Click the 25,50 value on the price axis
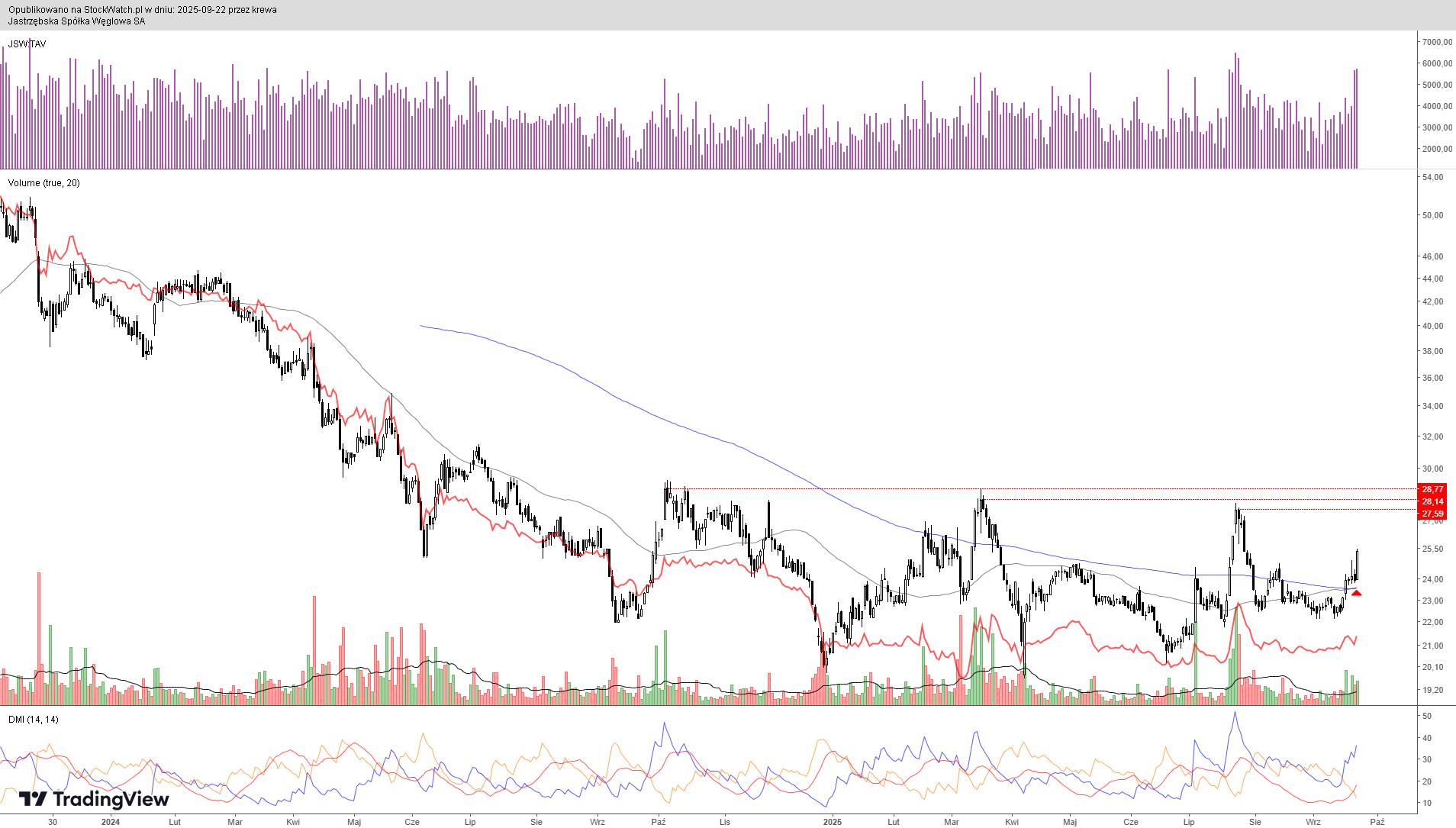 pos(1433,549)
